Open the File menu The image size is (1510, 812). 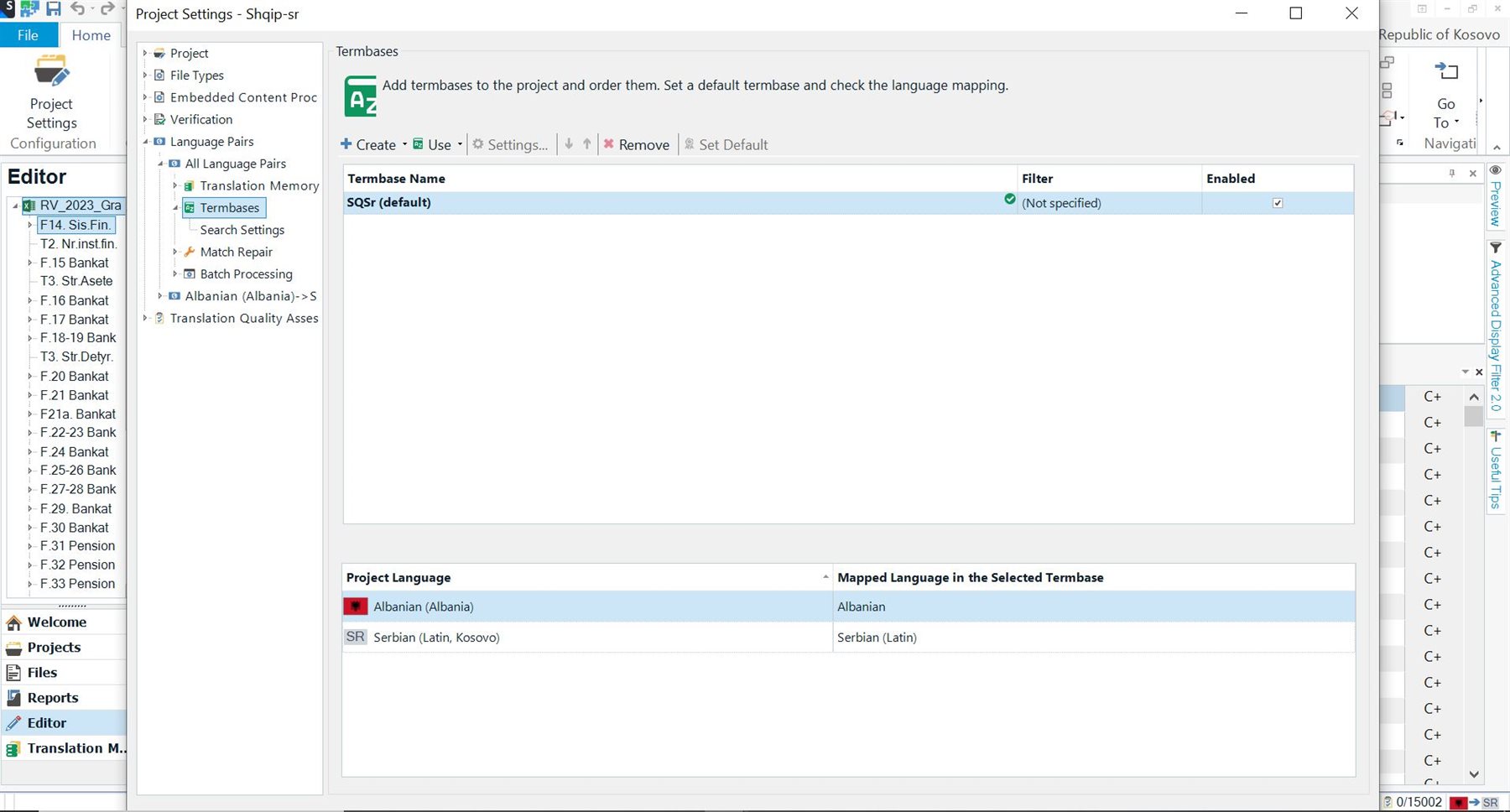[28, 34]
